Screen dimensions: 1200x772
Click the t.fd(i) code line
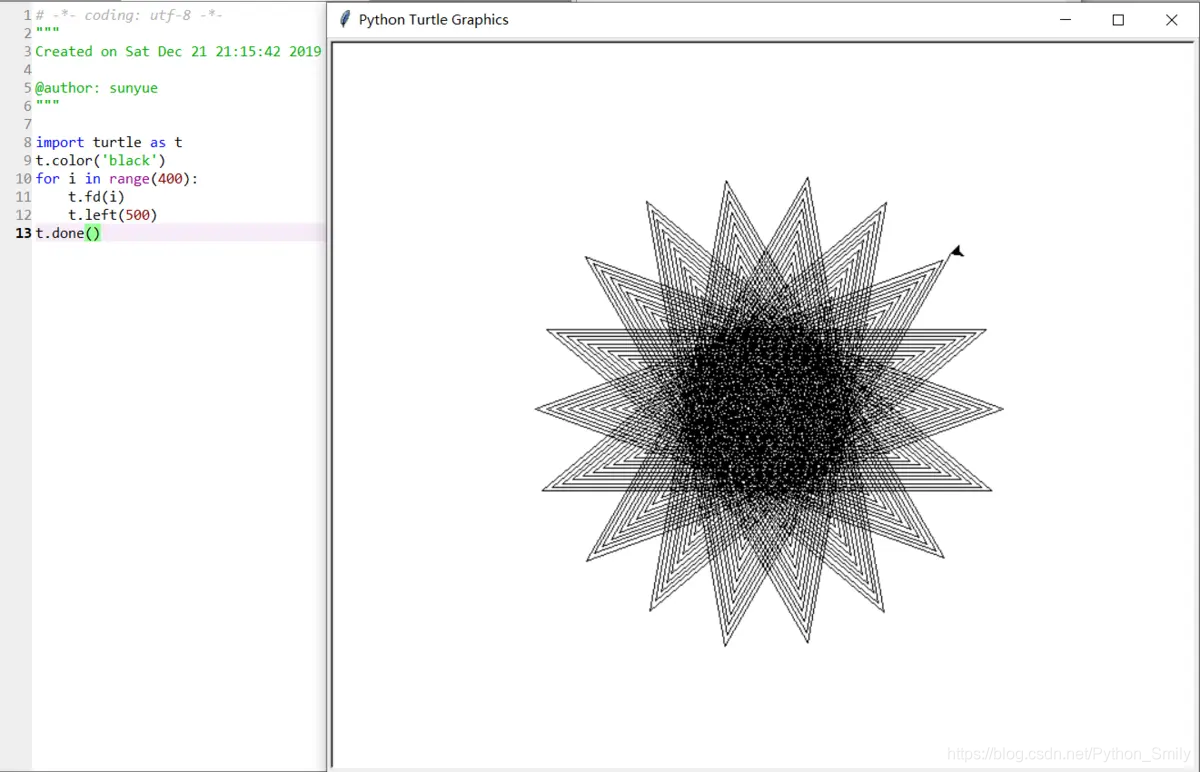click(97, 196)
